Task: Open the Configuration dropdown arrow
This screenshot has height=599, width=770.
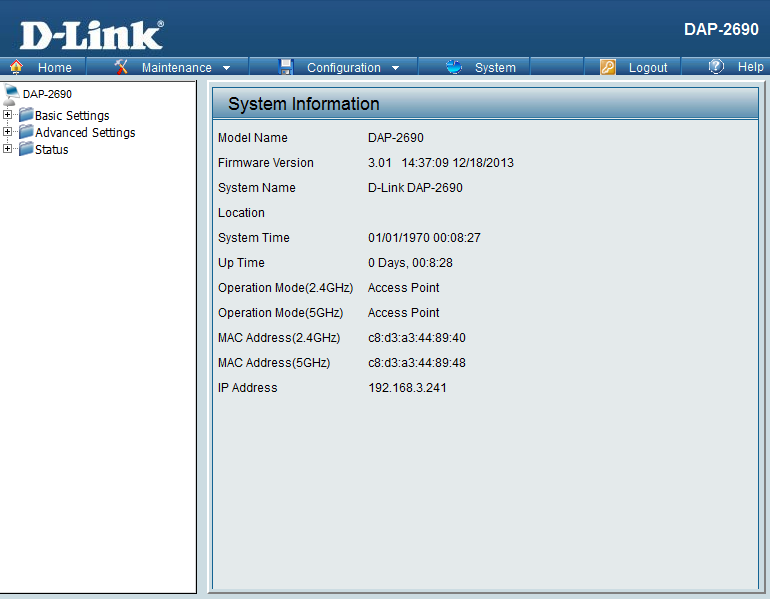Action: pos(395,68)
